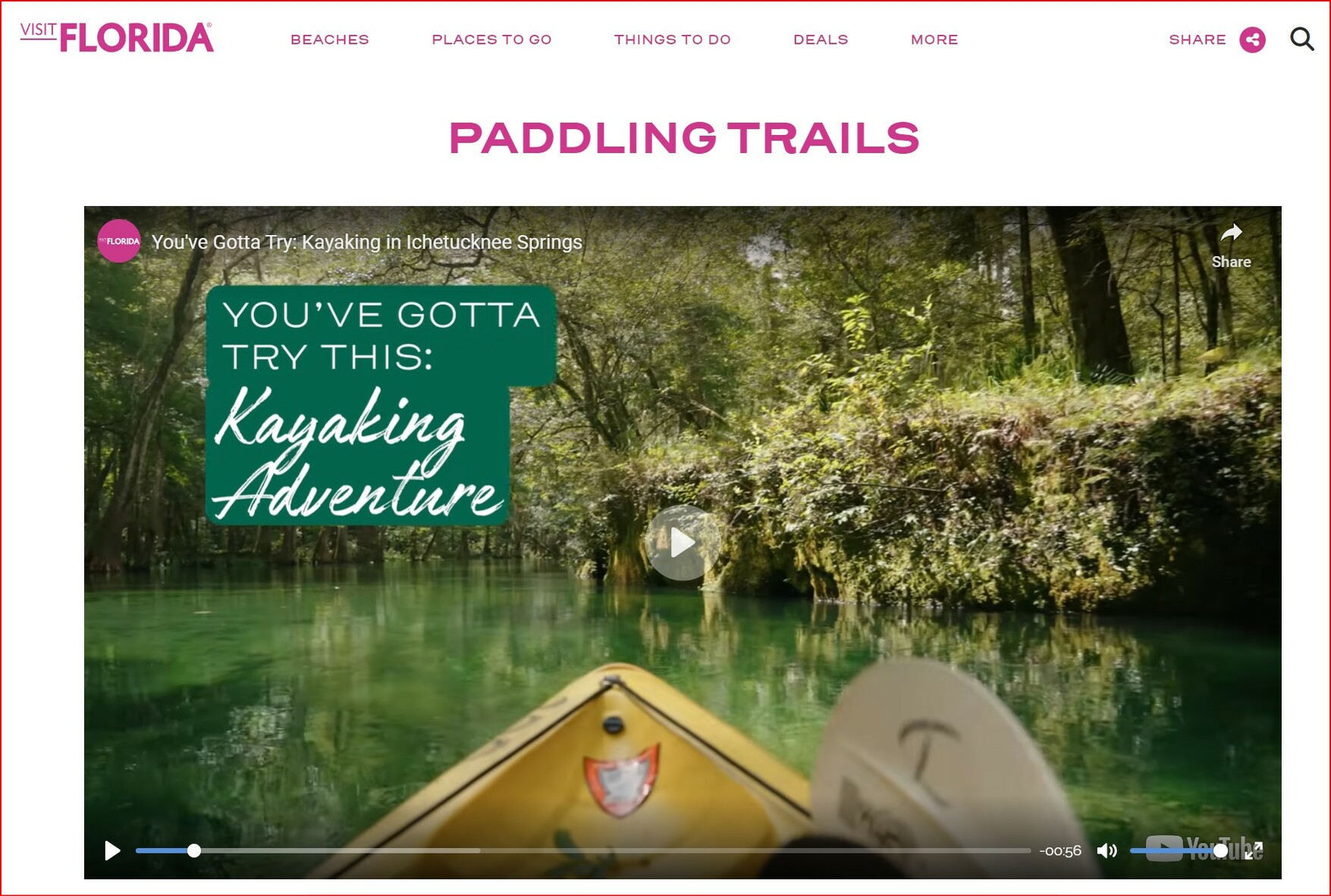1331x896 pixels.
Task: Play video with center play button
Action: pos(682,542)
